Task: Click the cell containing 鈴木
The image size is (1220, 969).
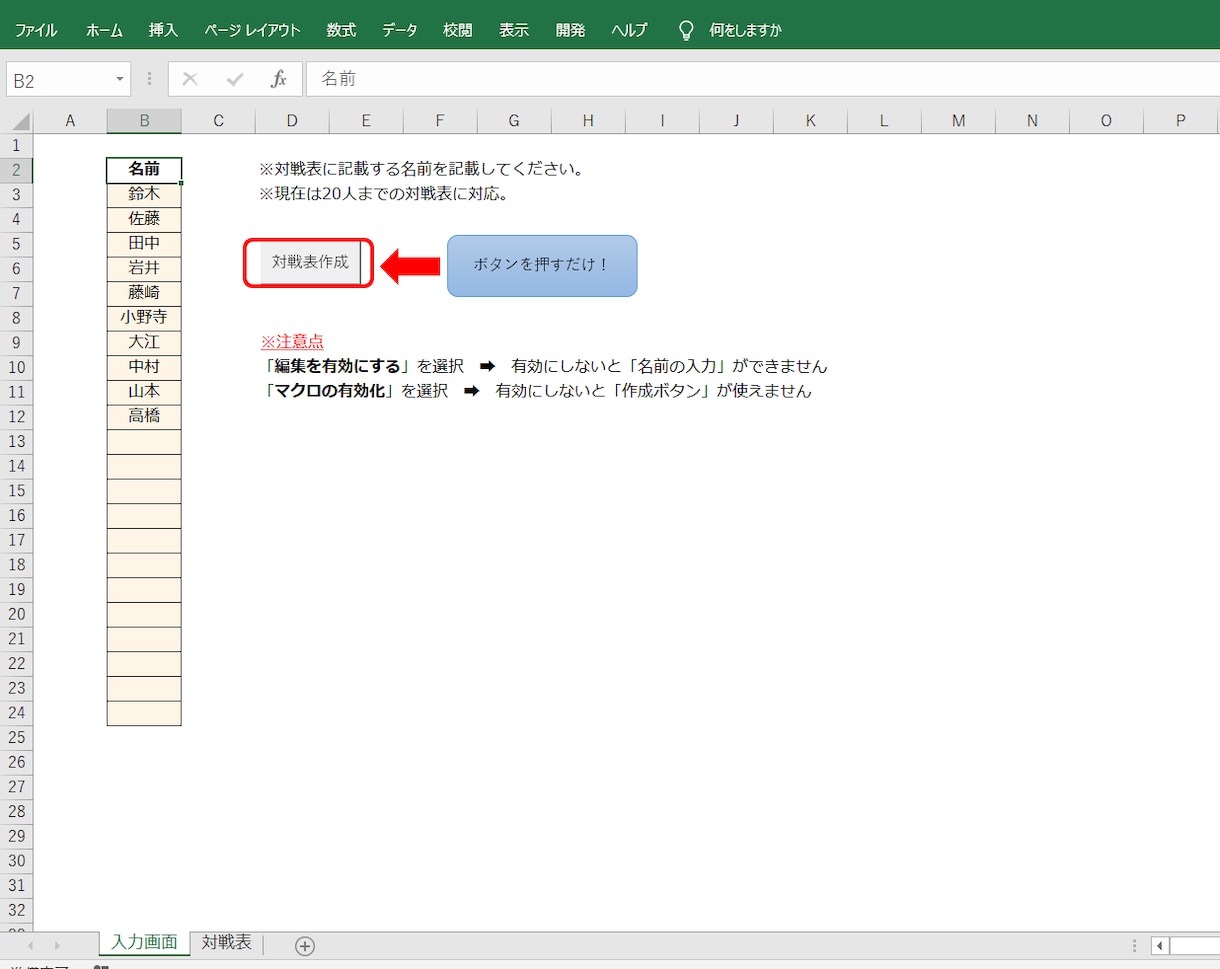Action: [x=144, y=194]
